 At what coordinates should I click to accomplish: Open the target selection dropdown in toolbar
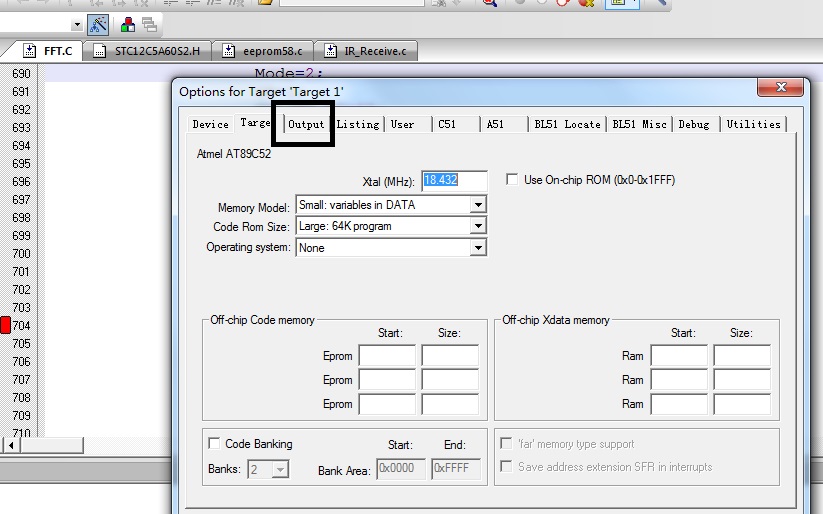(77, 25)
